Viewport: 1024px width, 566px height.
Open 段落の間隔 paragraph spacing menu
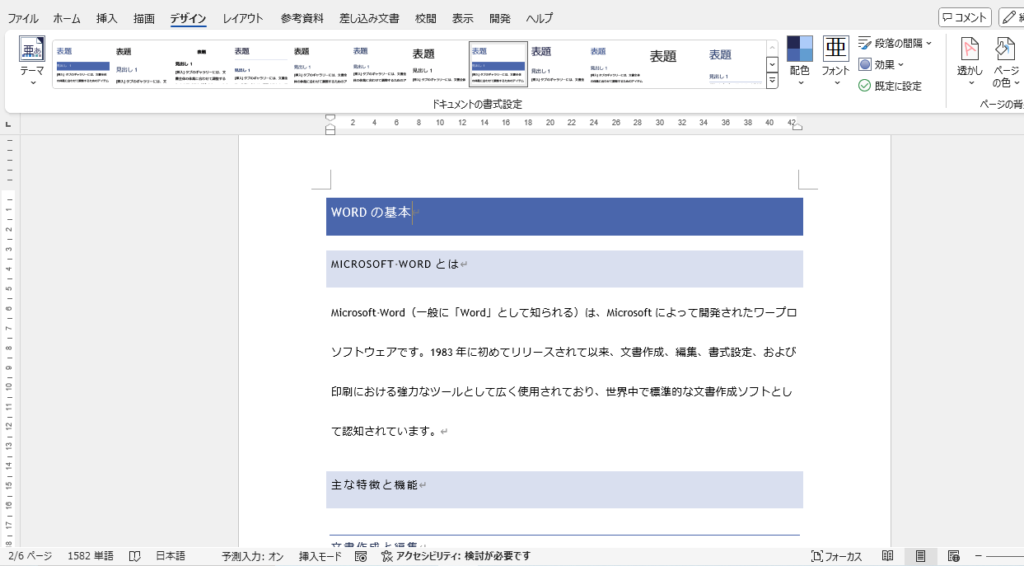(895, 43)
